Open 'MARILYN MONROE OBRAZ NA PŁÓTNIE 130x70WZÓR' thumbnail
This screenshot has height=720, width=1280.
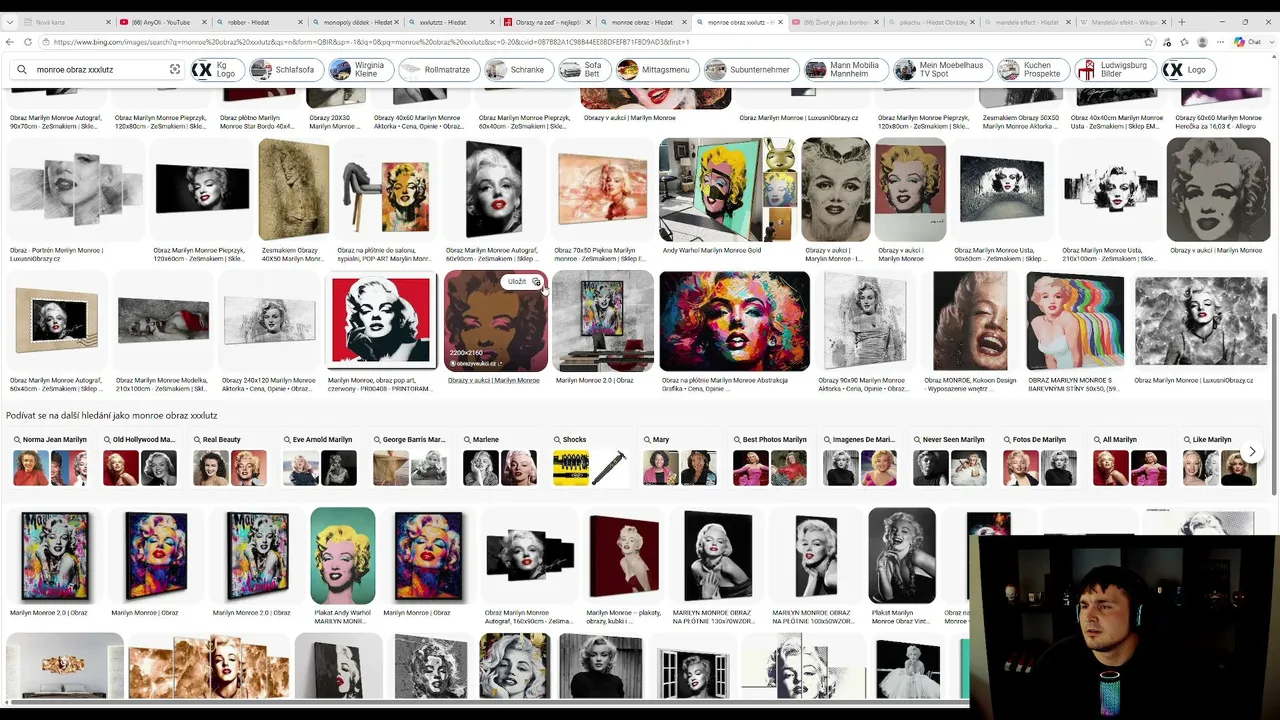click(x=718, y=556)
